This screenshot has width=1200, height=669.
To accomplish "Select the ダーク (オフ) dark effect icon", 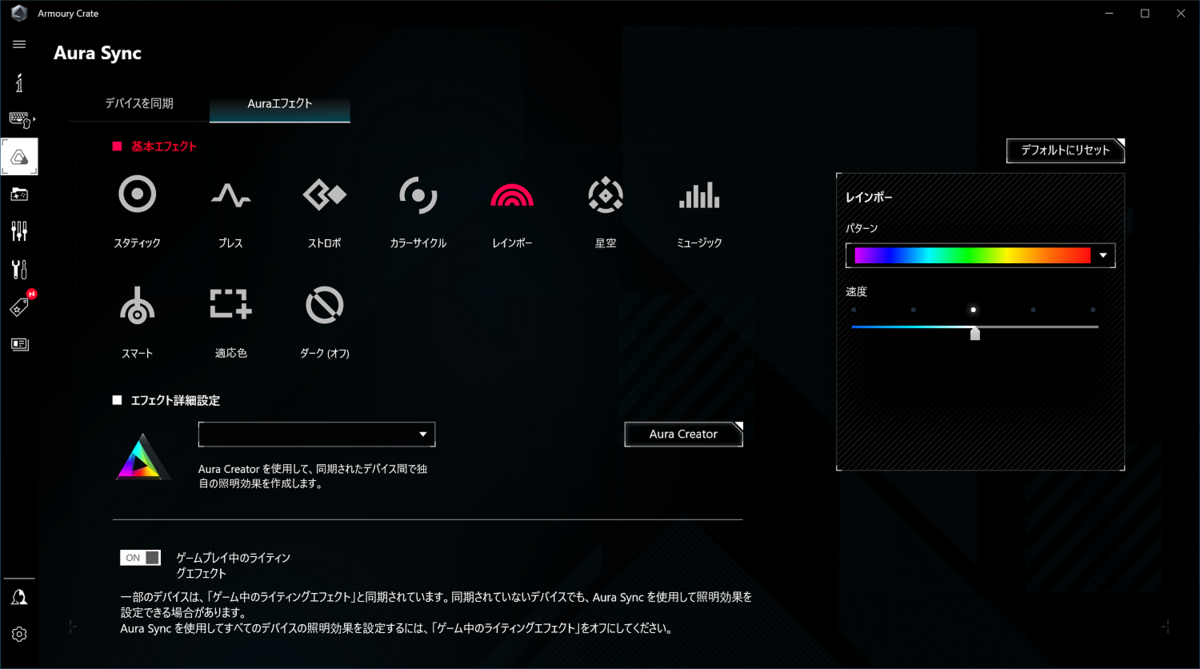I will click(324, 306).
